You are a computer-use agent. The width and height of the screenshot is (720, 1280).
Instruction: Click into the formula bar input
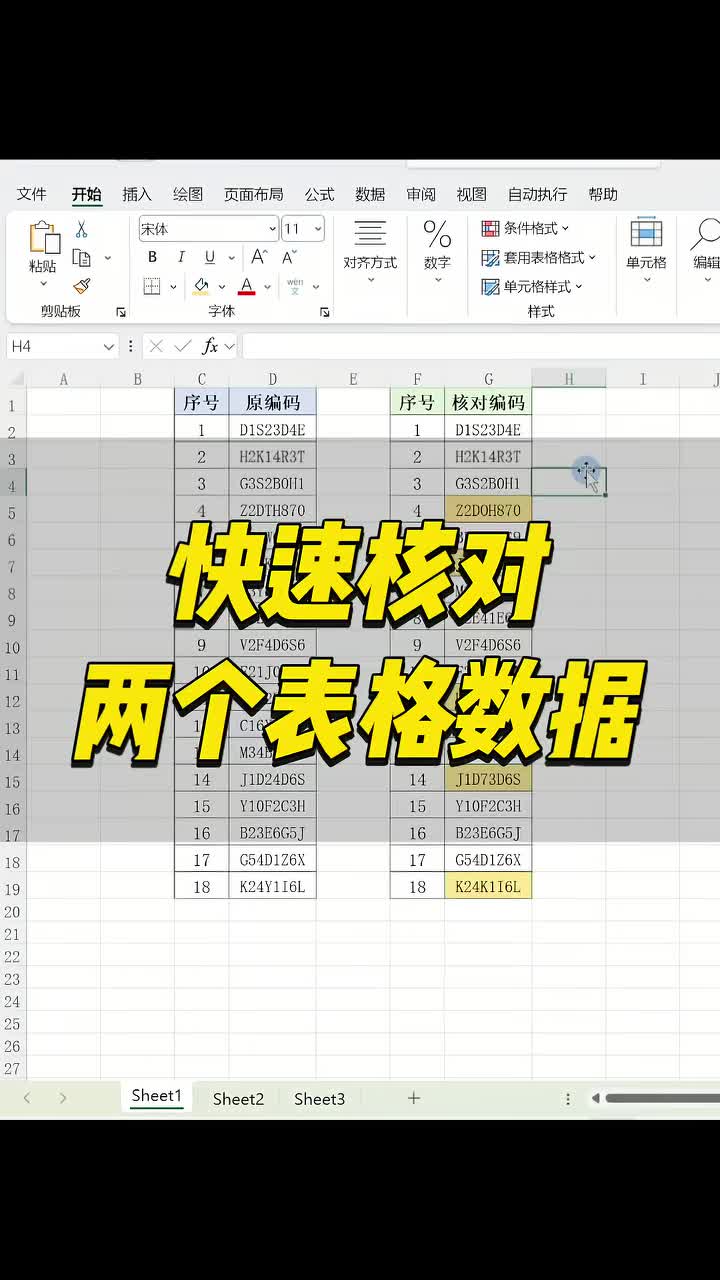(480, 346)
